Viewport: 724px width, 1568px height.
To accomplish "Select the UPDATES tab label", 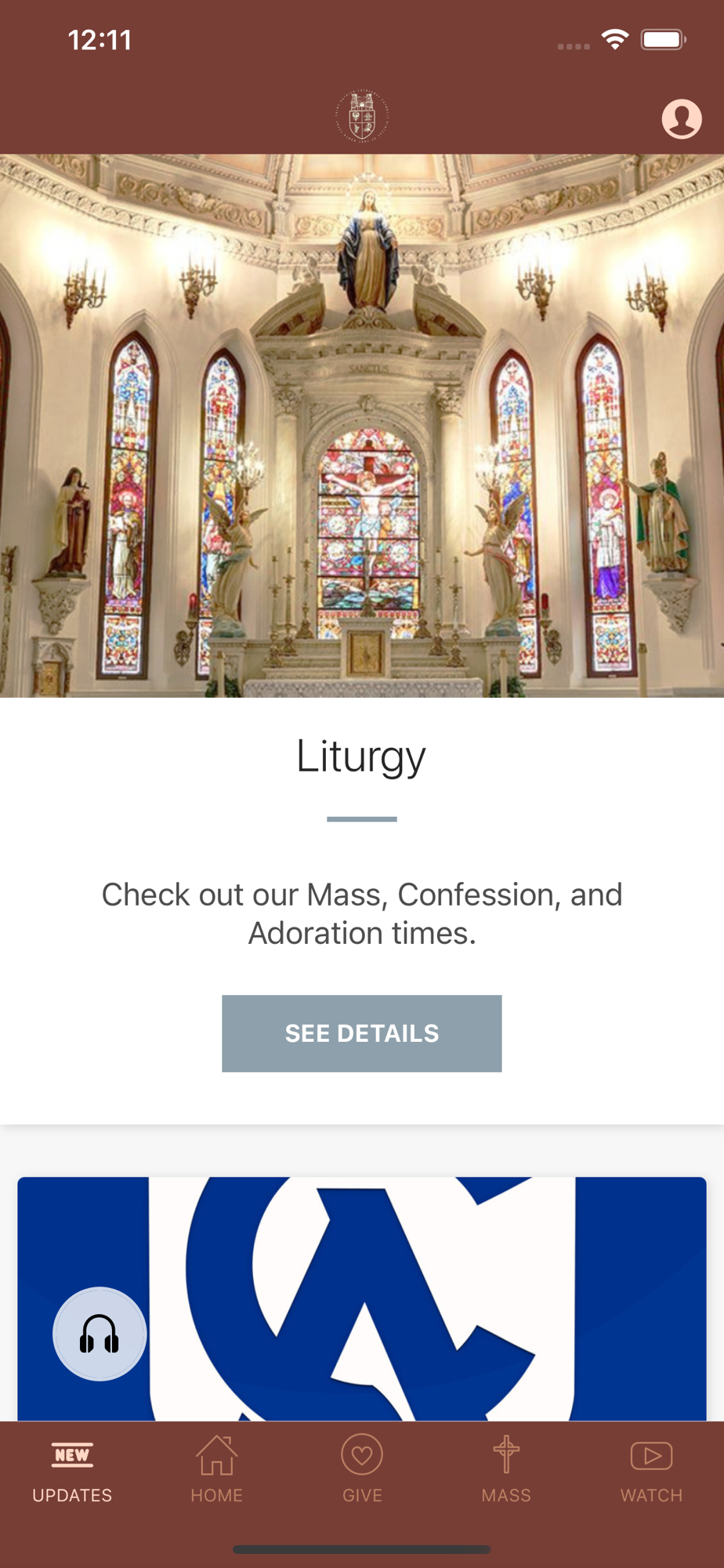I will tap(72, 1495).
